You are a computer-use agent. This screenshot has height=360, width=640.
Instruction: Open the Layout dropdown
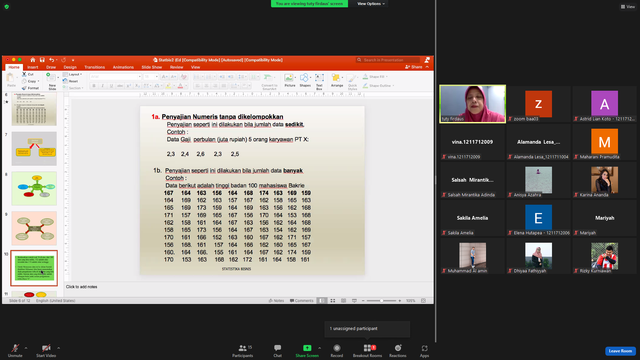[73, 74]
